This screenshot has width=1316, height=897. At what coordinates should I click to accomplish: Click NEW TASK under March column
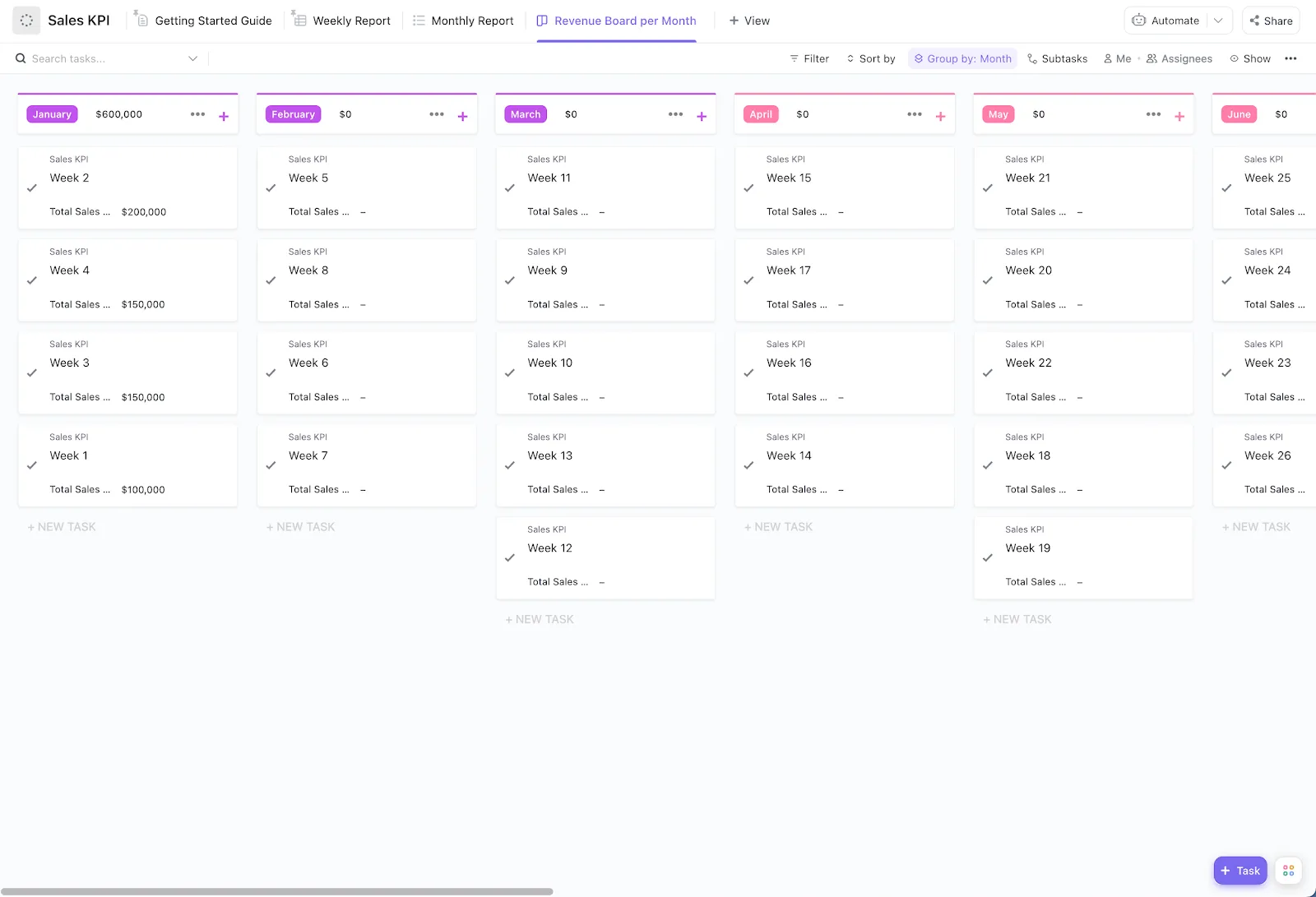tap(540, 619)
